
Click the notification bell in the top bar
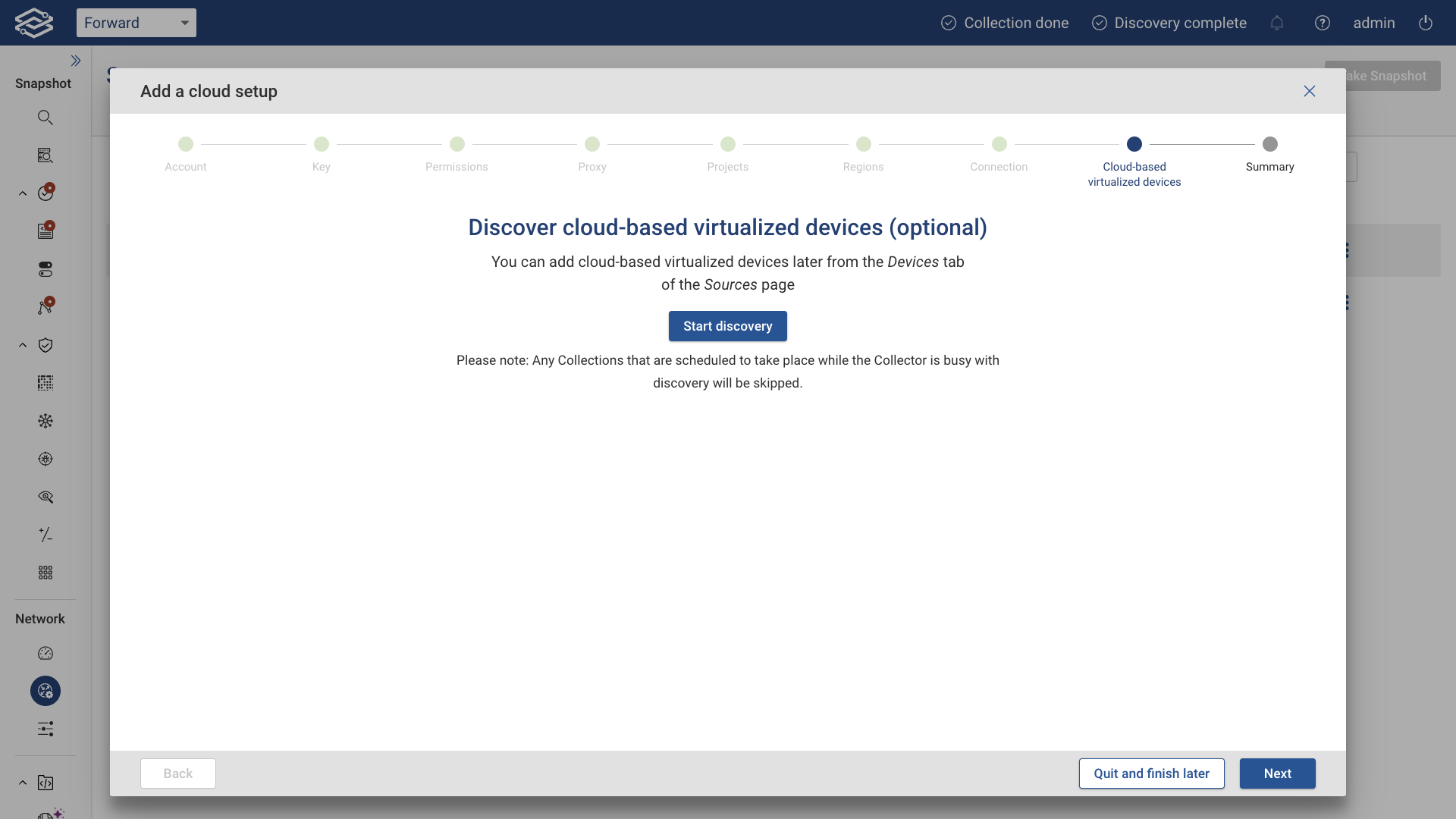tap(1277, 23)
